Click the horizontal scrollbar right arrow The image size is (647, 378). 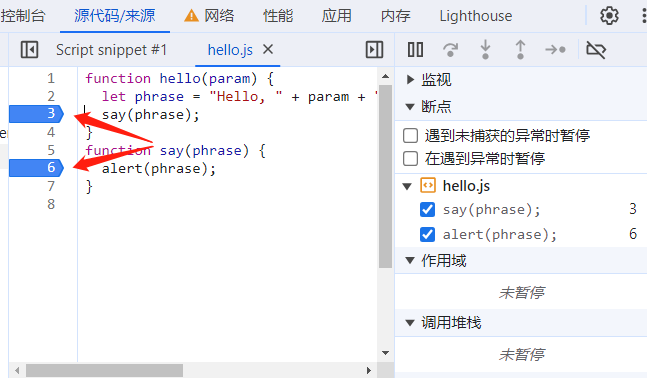point(369,370)
